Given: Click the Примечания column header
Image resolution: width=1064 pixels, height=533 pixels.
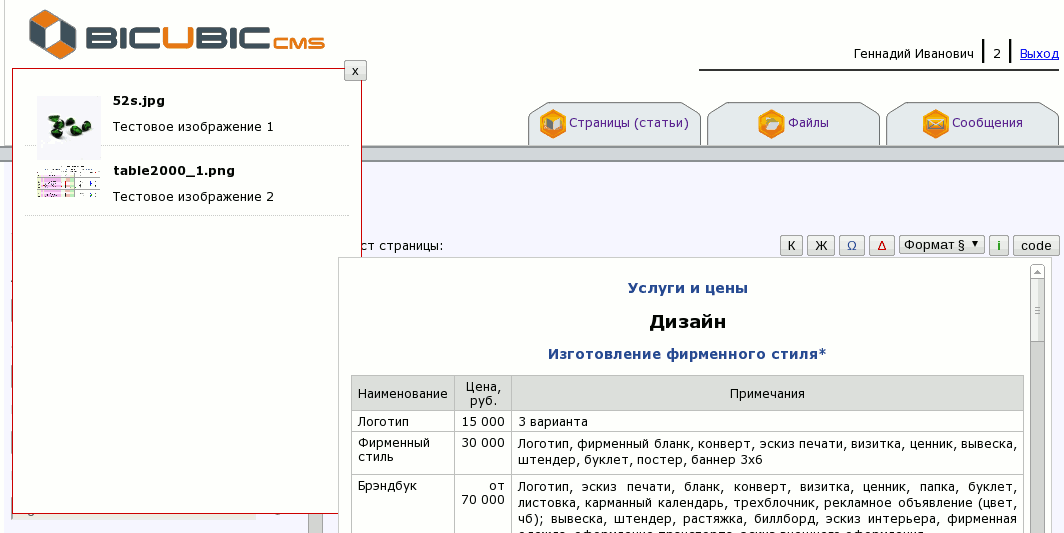Looking at the screenshot, I should (x=767, y=393).
